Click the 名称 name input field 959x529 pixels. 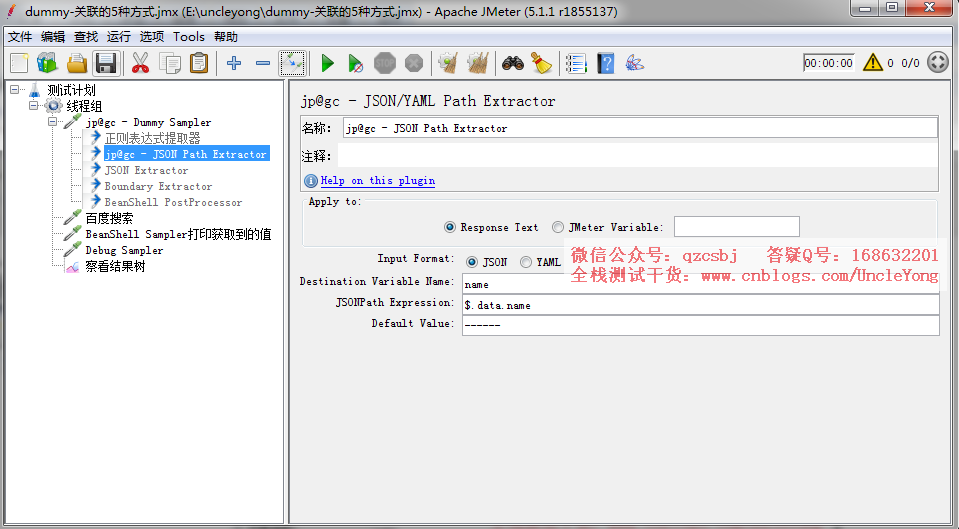(640, 128)
